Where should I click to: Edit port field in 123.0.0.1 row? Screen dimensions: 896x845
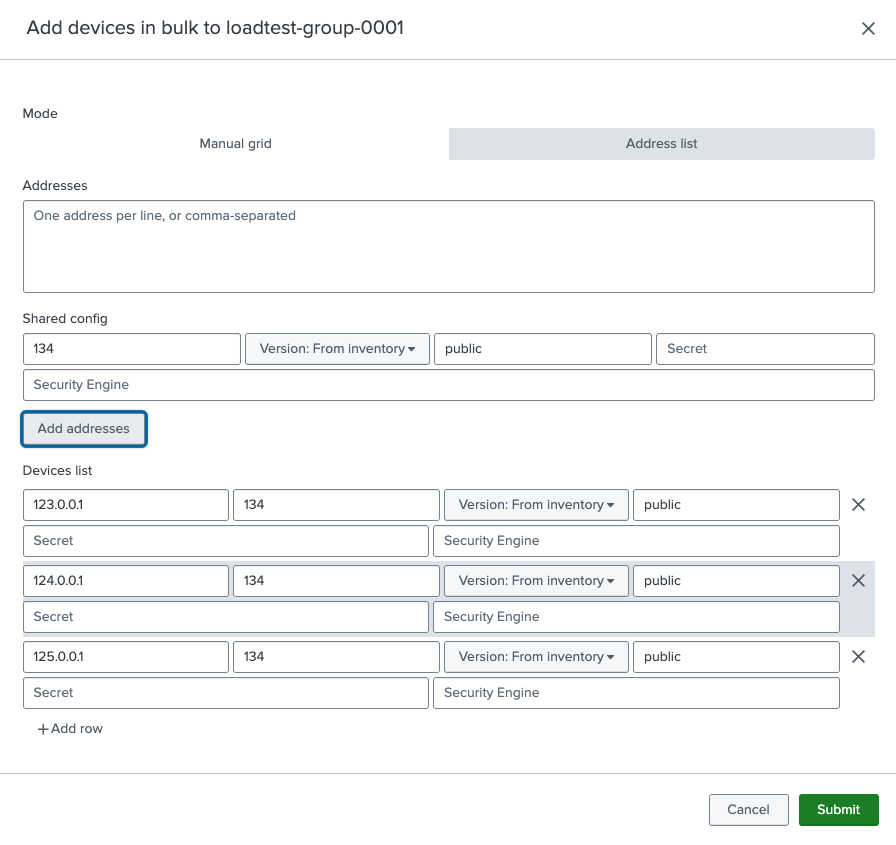(336, 504)
